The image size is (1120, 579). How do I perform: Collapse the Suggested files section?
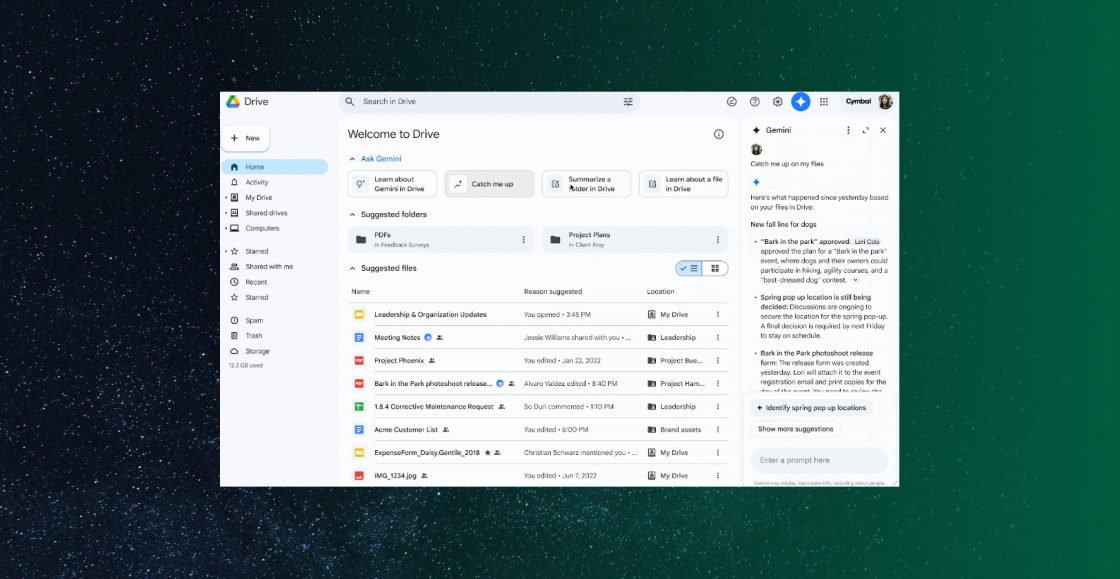(x=352, y=268)
